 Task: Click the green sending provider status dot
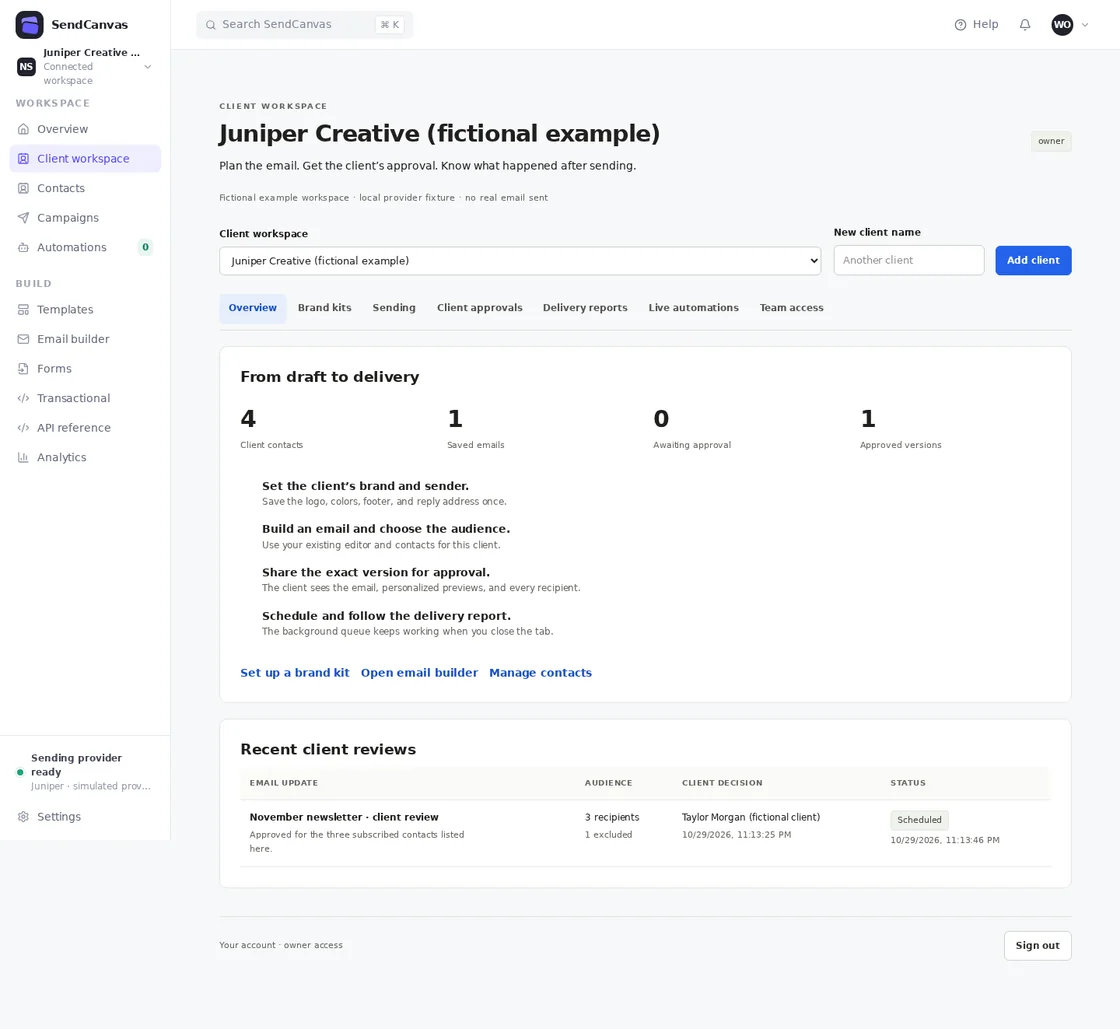(x=20, y=772)
